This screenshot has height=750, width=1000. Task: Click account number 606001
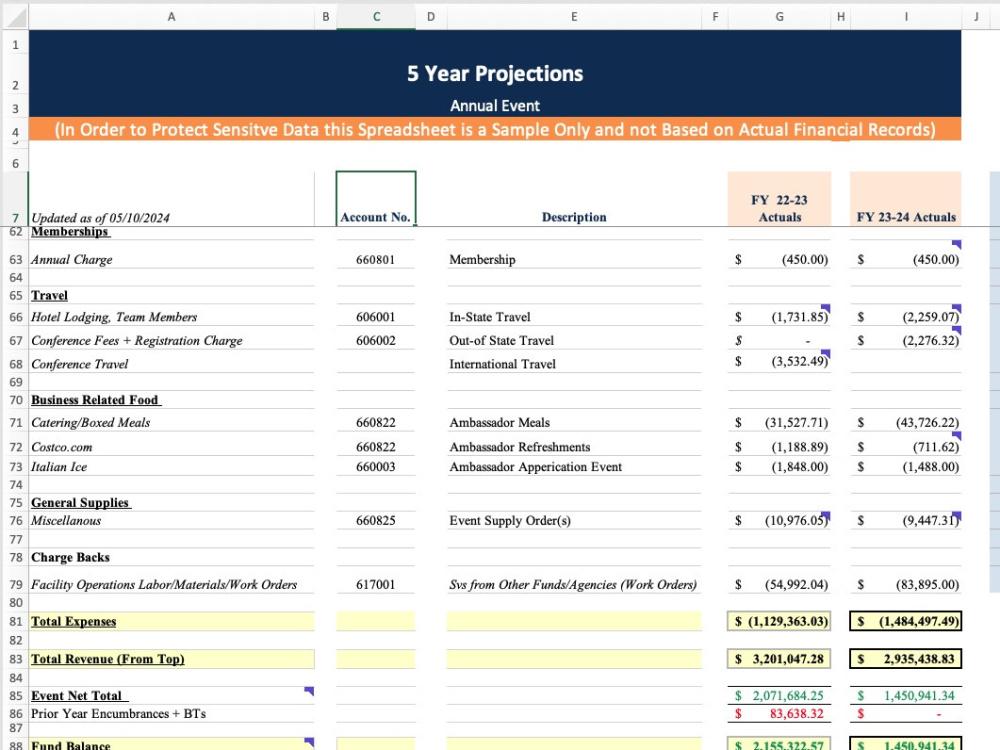(376, 317)
